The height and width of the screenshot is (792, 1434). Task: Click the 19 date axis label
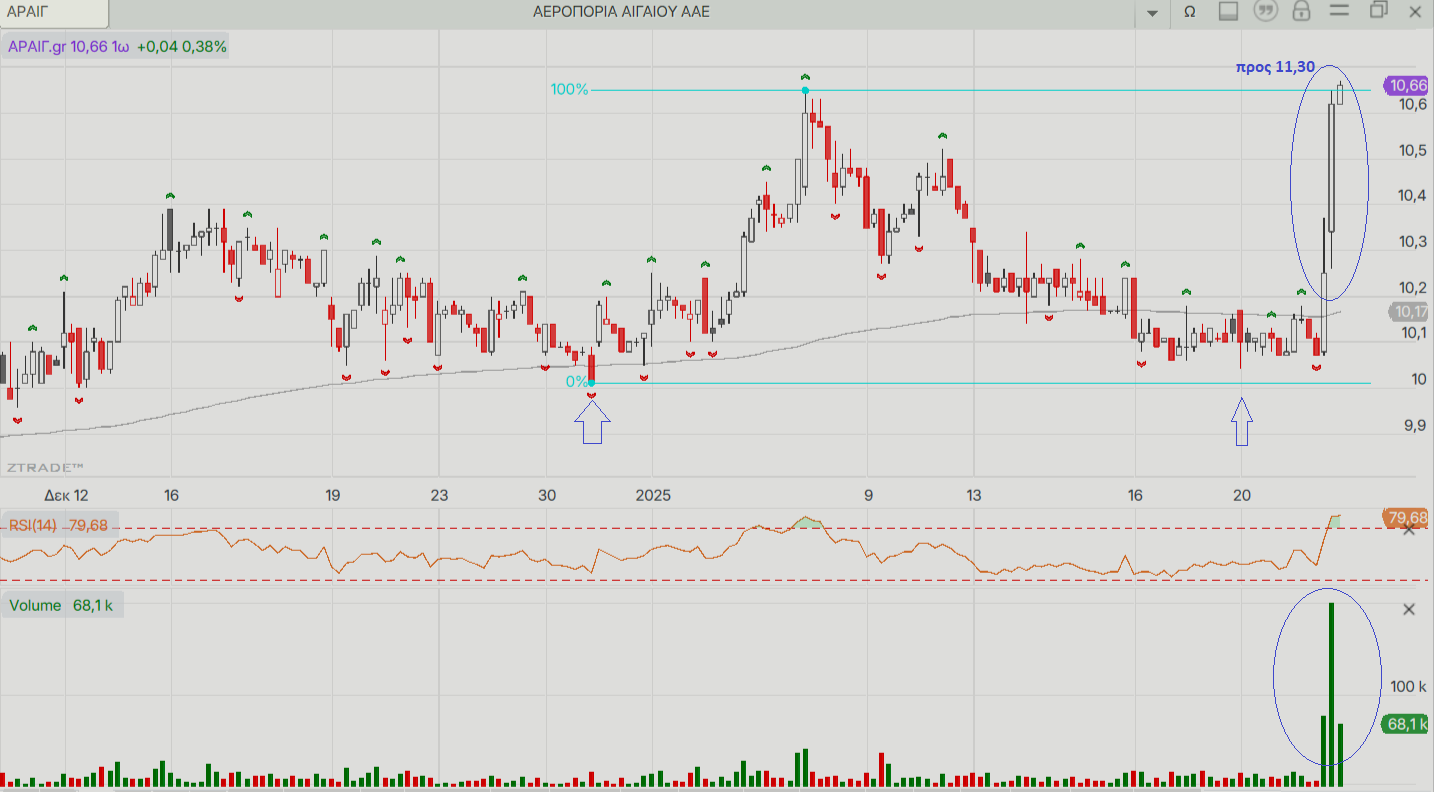(x=333, y=495)
